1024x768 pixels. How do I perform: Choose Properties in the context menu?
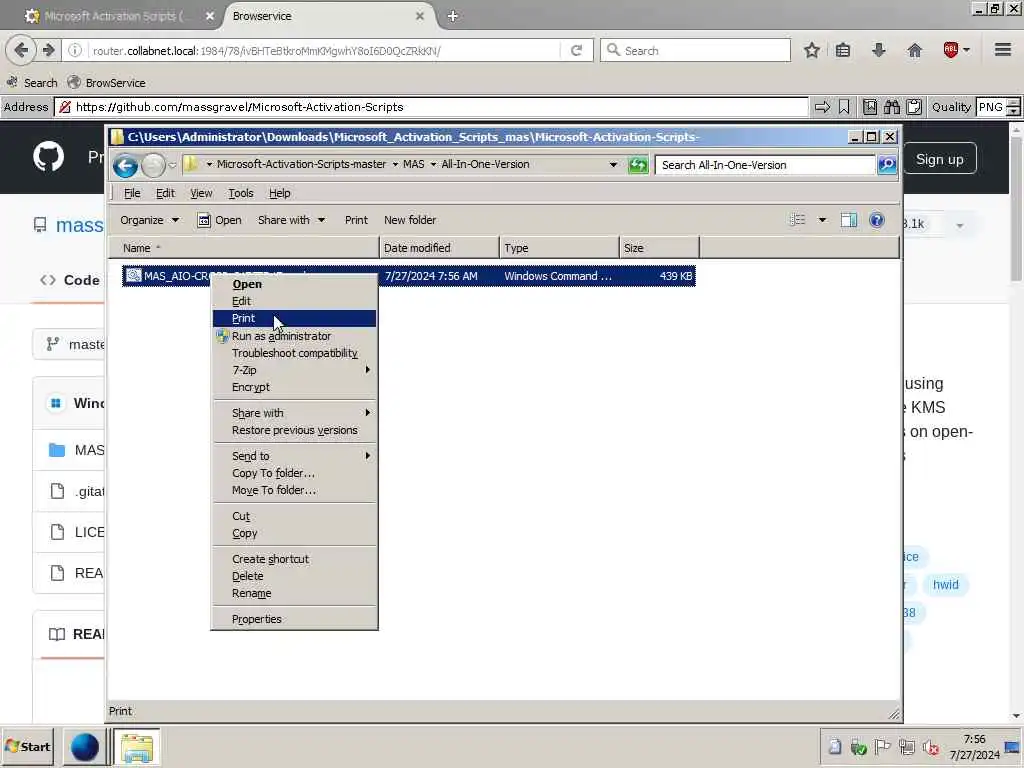pyautogui.click(x=295, y=619)
